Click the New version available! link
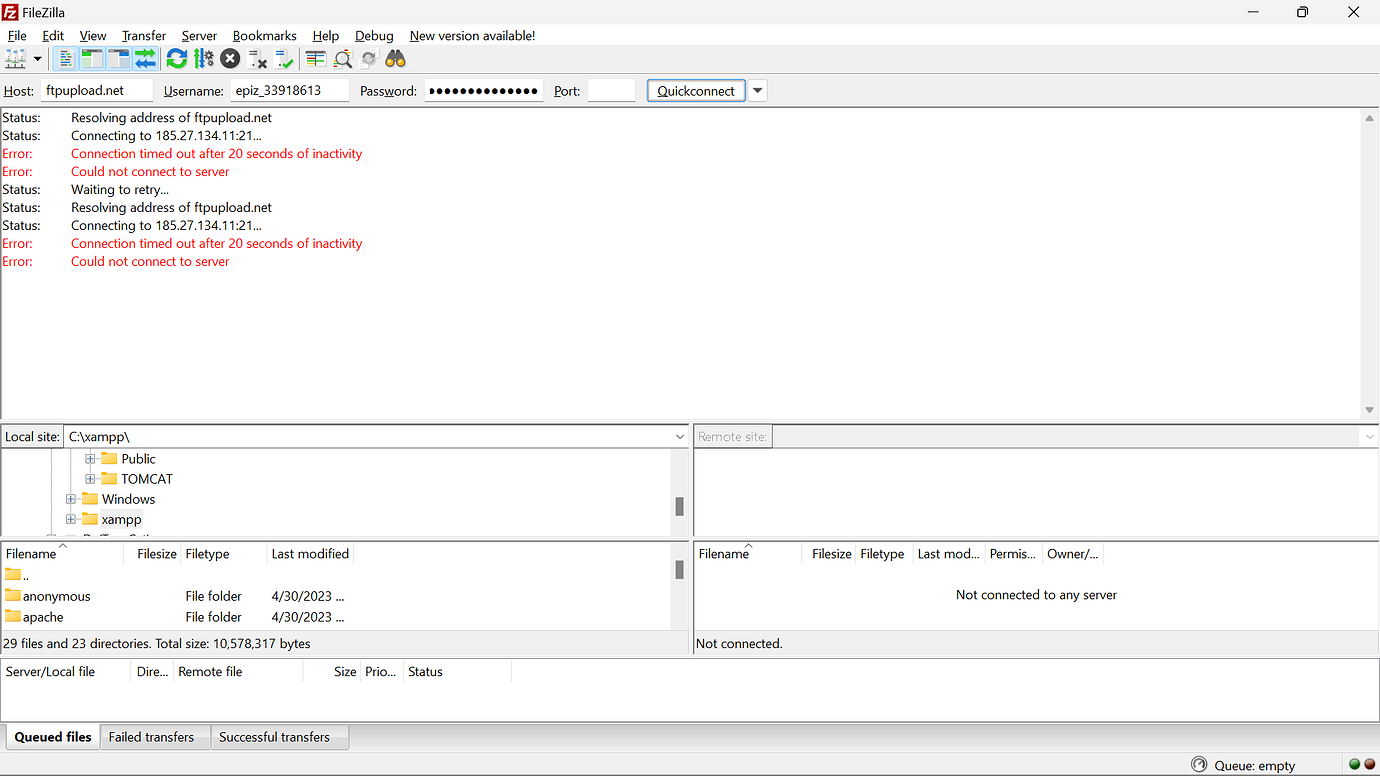The width and height of the screenshot is (1380, 776). 472,35
